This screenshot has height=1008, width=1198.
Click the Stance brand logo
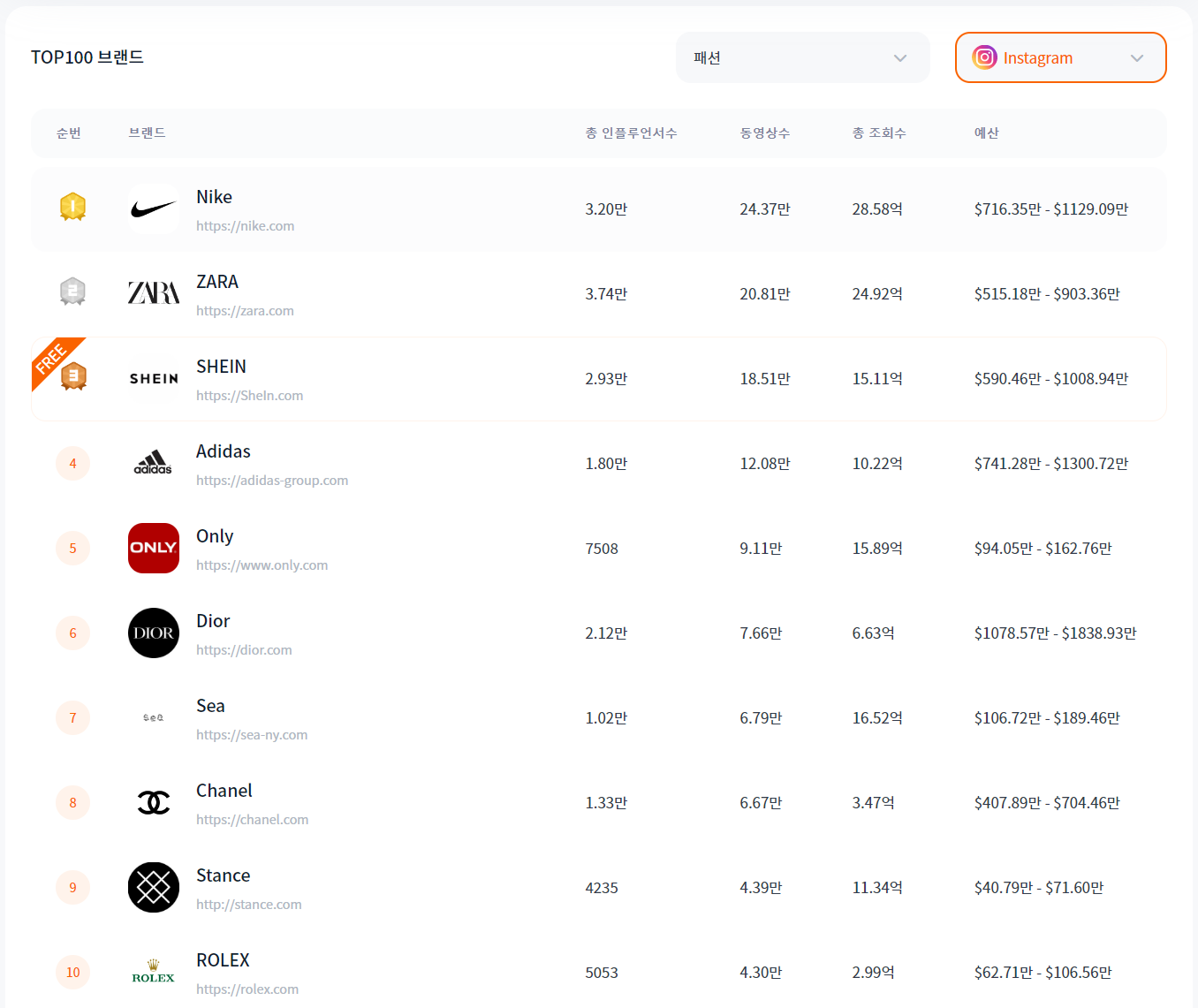pyautogui.click(x=154, y=888)
